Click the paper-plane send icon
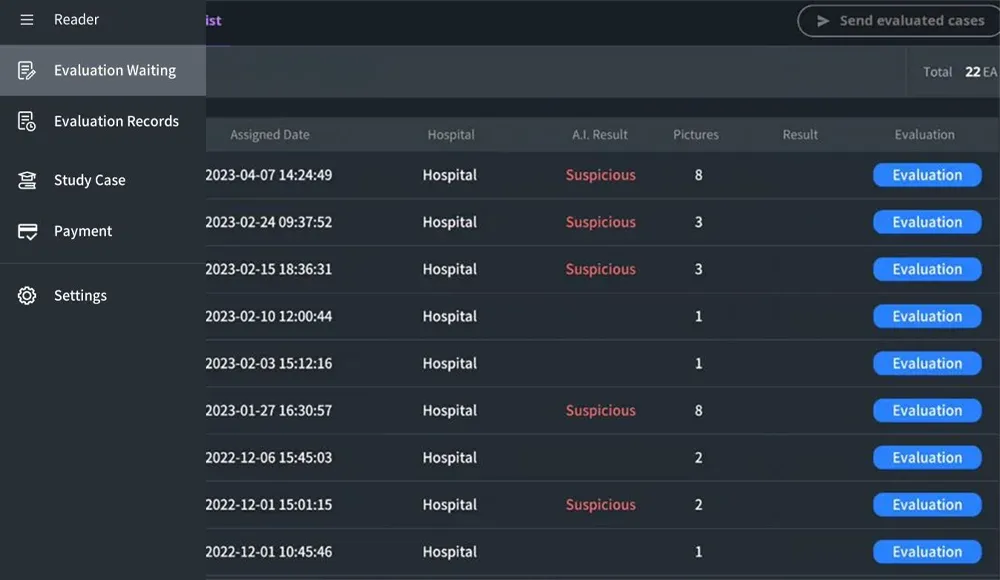The height and width of the screenshot is (580, 1000). click(823, 21)
